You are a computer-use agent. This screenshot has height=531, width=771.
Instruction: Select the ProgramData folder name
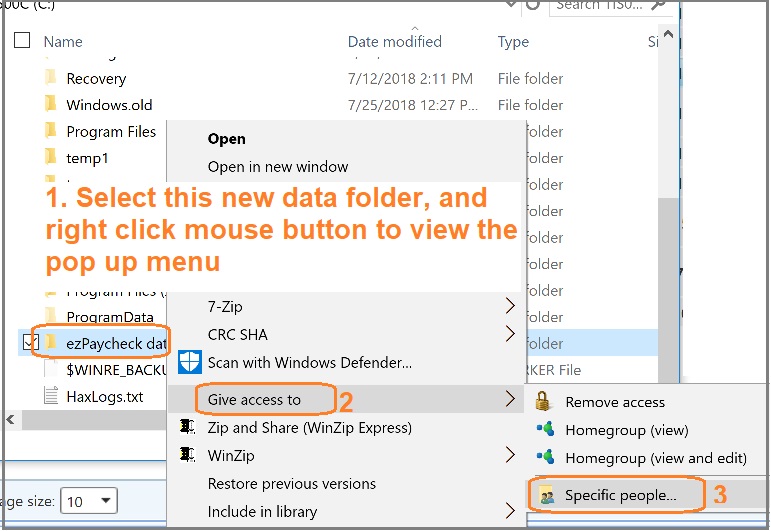coord(110,317)
